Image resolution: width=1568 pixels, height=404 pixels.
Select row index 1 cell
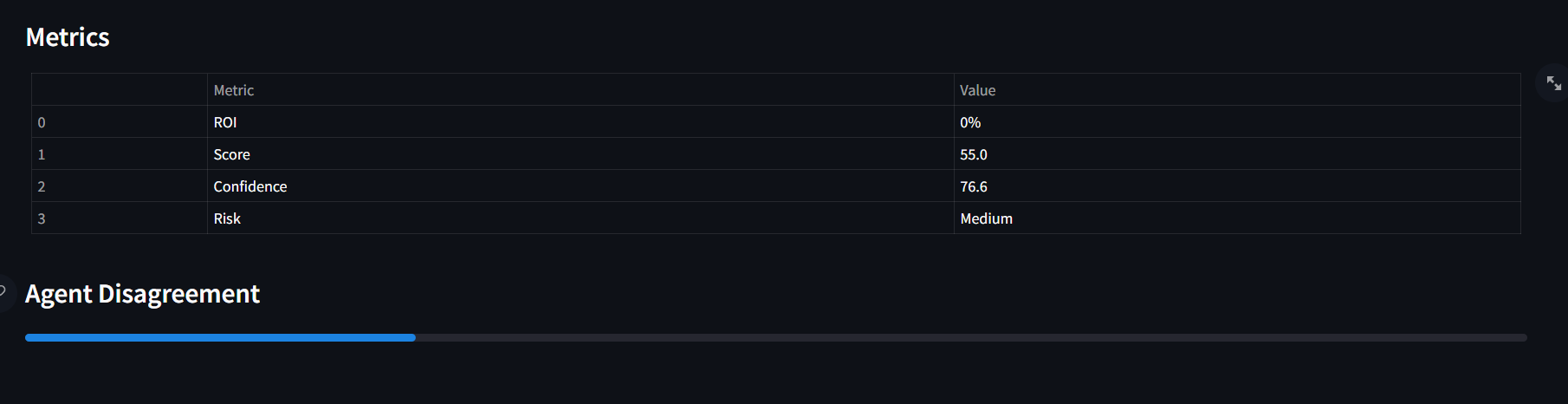(120, 154)
